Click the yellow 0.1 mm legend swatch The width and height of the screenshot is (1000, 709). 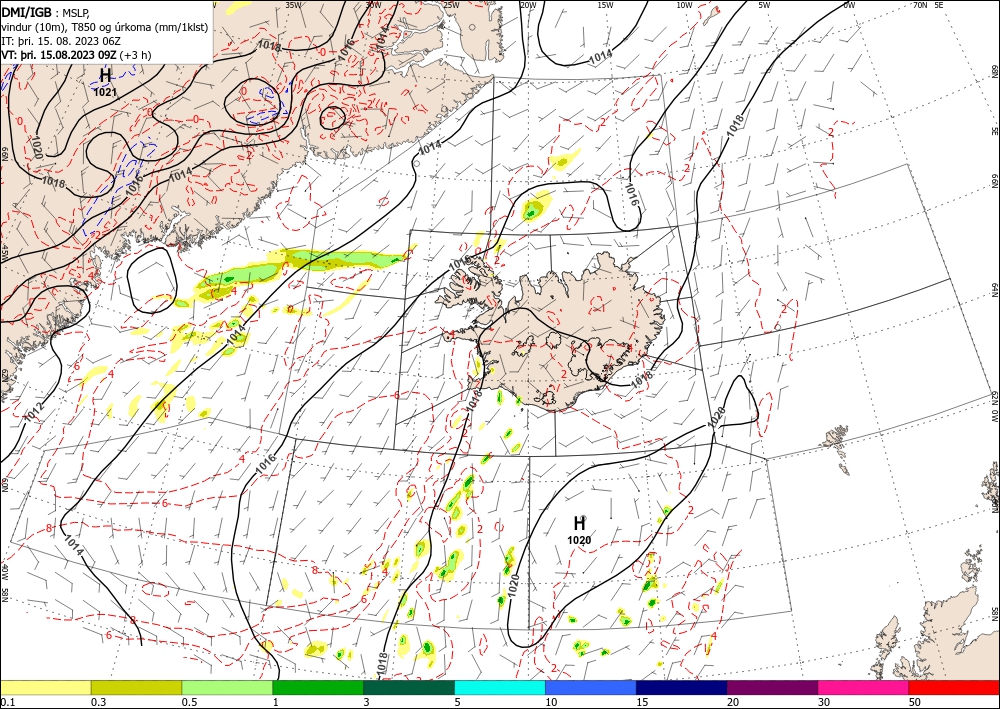[x=45, y=687]
